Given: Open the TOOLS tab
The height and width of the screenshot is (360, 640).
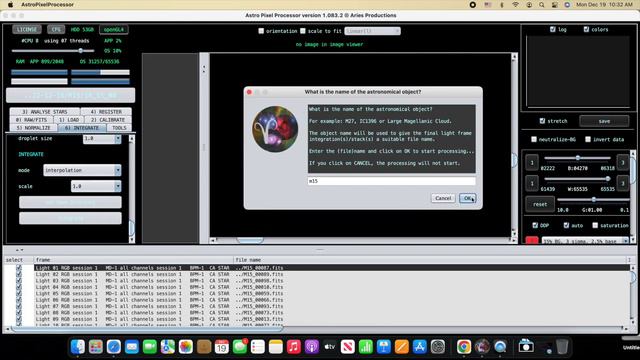Looking at the screenshot, I should pos(119,128).
